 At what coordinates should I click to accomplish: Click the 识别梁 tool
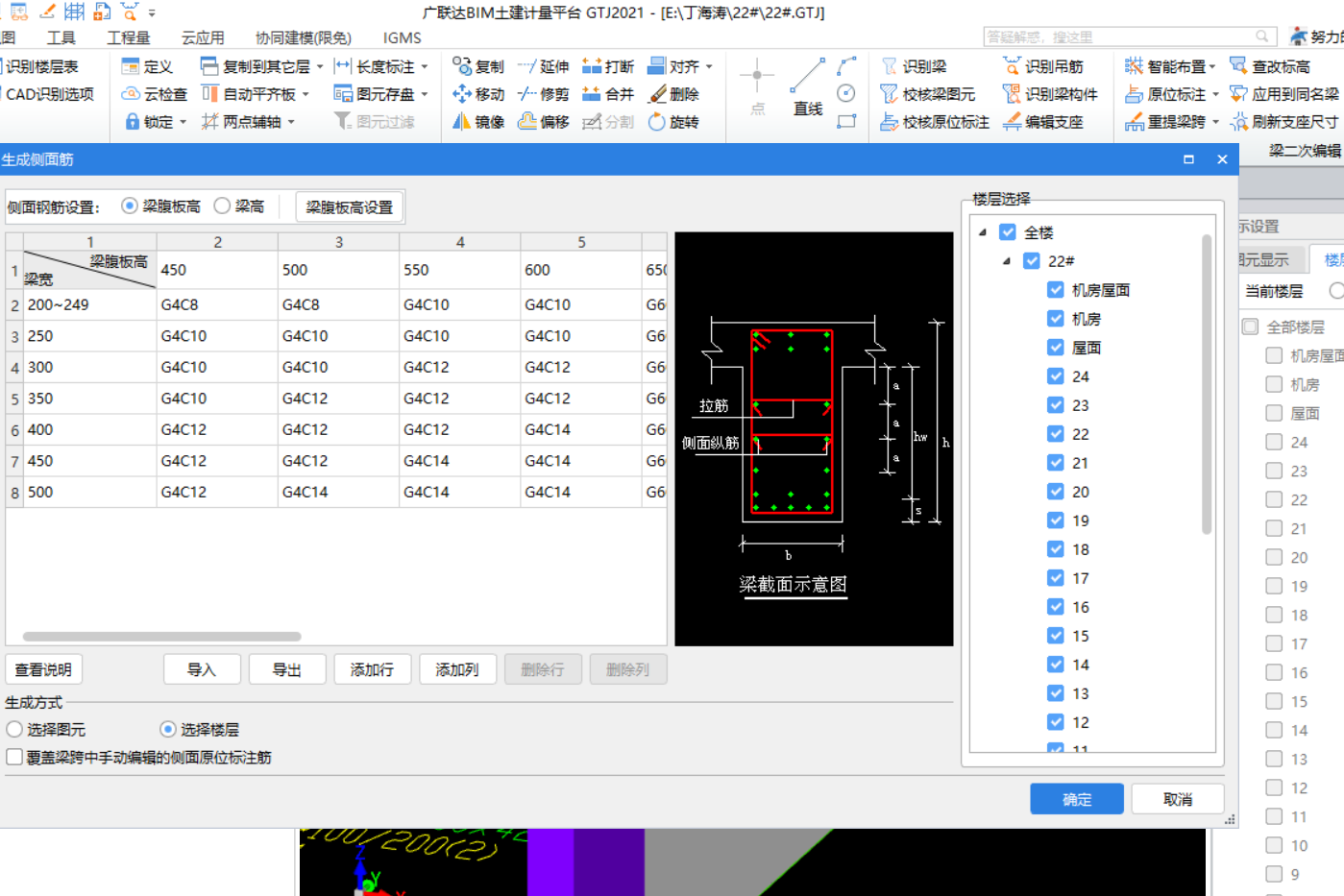coord(915,66)
